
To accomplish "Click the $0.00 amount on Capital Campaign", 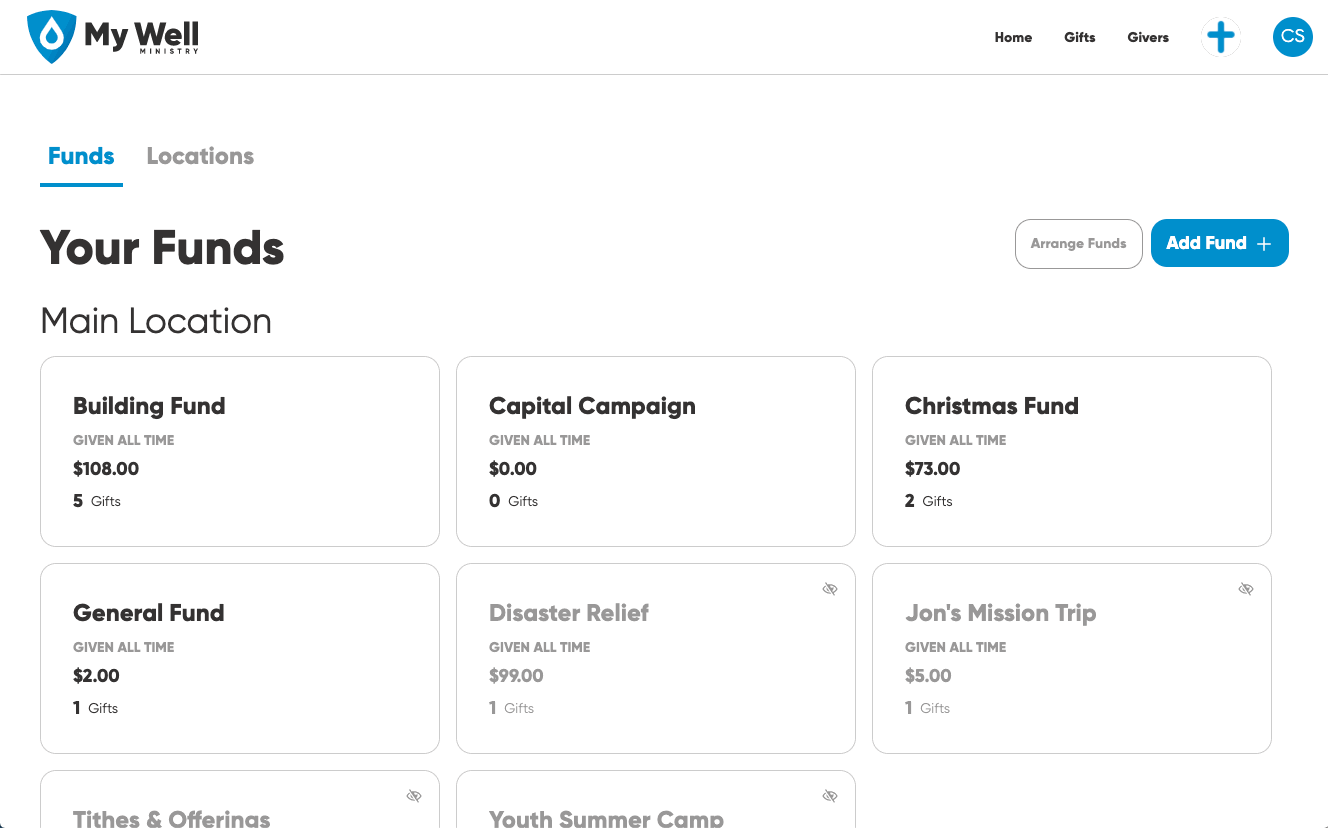I will (513, 469).
